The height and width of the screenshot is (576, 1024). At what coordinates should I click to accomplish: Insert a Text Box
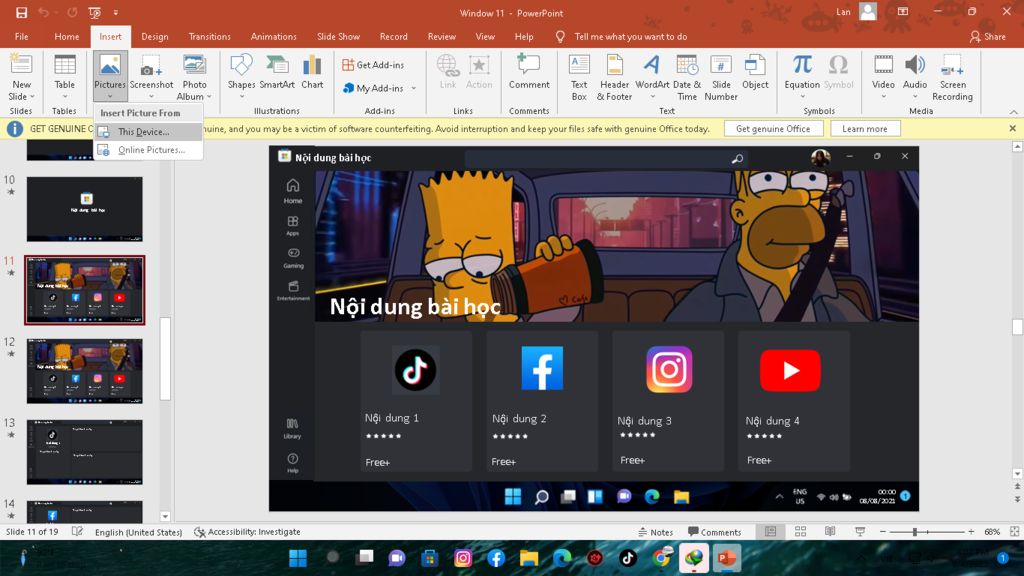[579, 66]
